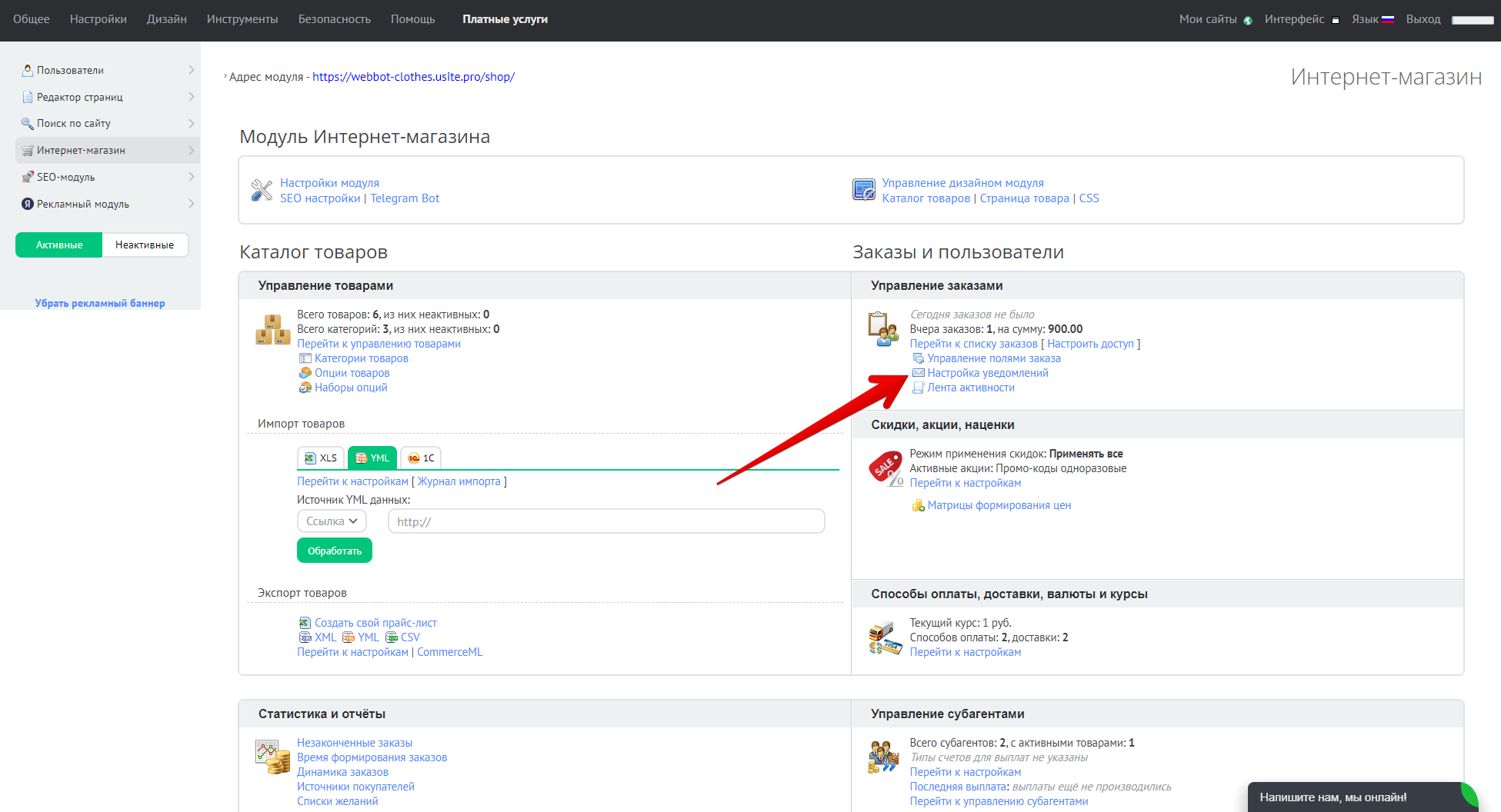Screen dimensions: 1501x812
Task: Open the Язык language selector
Action: (1372, 19)
